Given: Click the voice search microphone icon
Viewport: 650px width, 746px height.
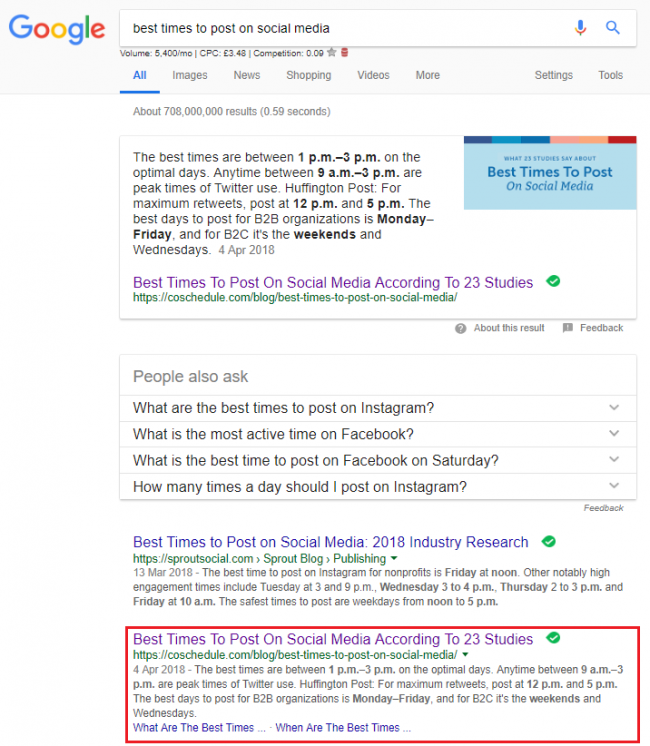Looking at the screenshot, I should coord(580,28).
